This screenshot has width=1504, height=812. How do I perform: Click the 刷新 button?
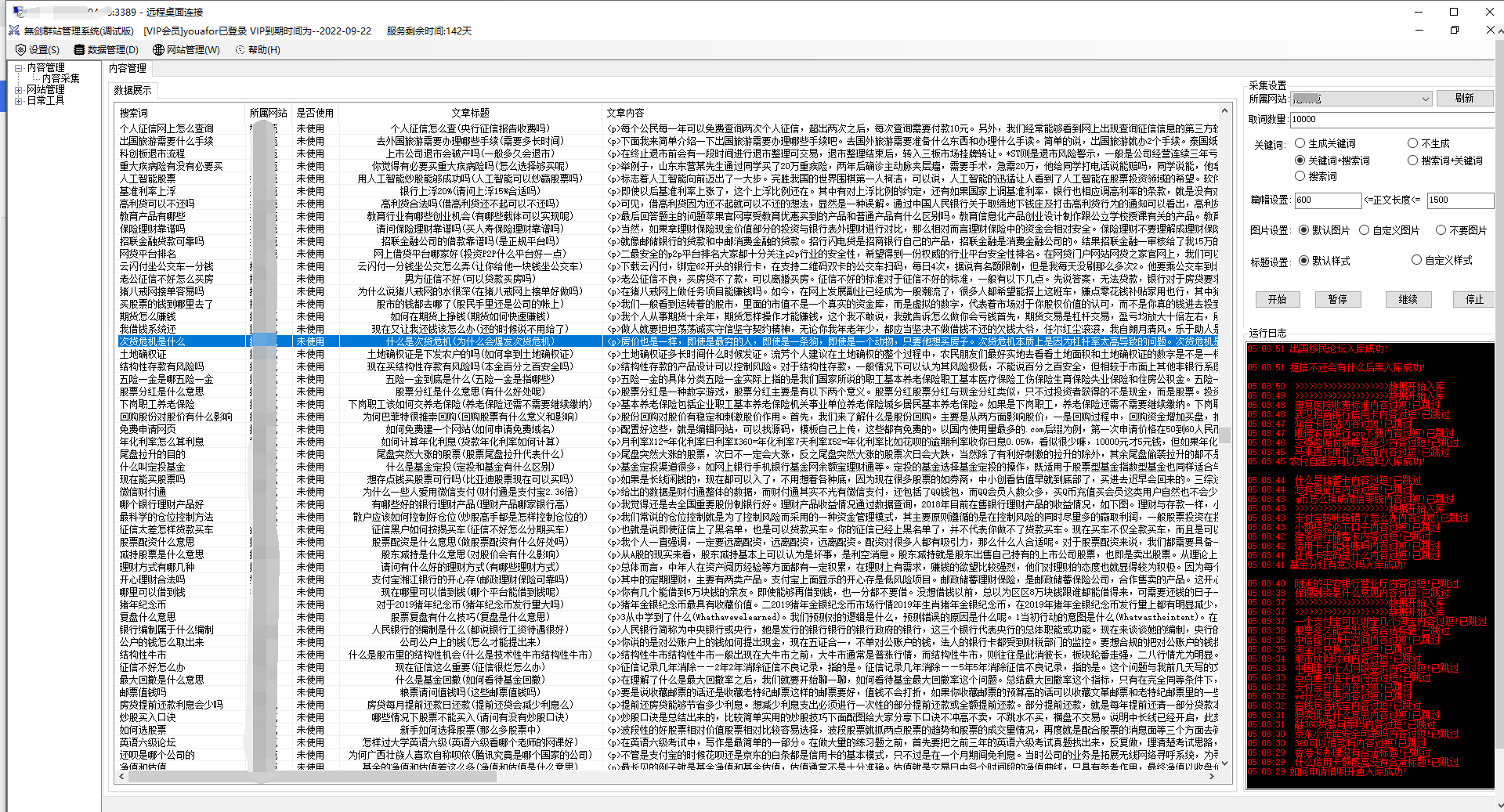pyautogui.click(x=1465, y=99)
